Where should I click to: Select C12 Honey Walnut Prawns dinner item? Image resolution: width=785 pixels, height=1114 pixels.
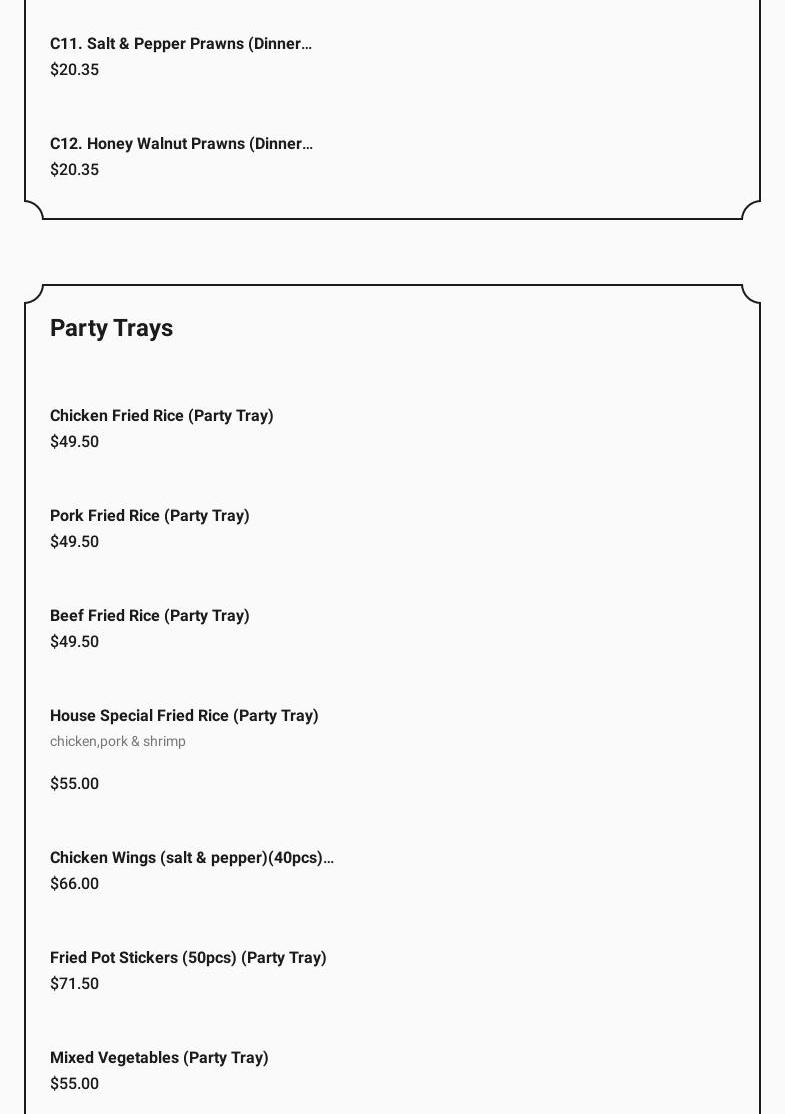point(181,144)
